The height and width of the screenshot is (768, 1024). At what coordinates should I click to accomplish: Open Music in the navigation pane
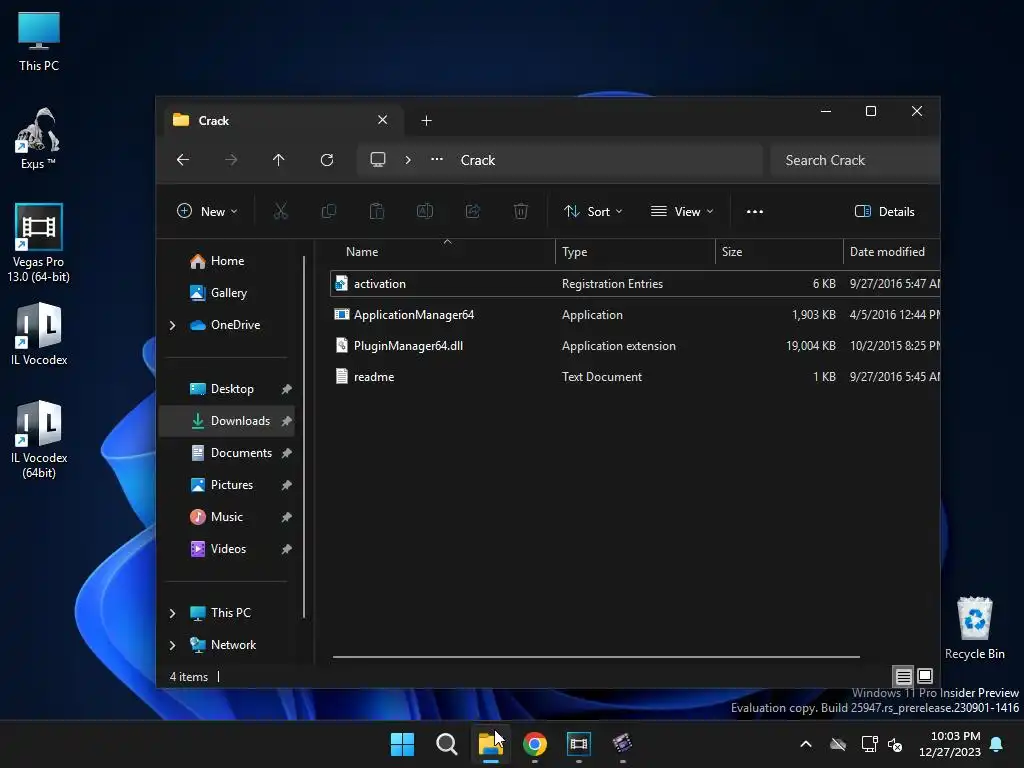click(226, 517)
